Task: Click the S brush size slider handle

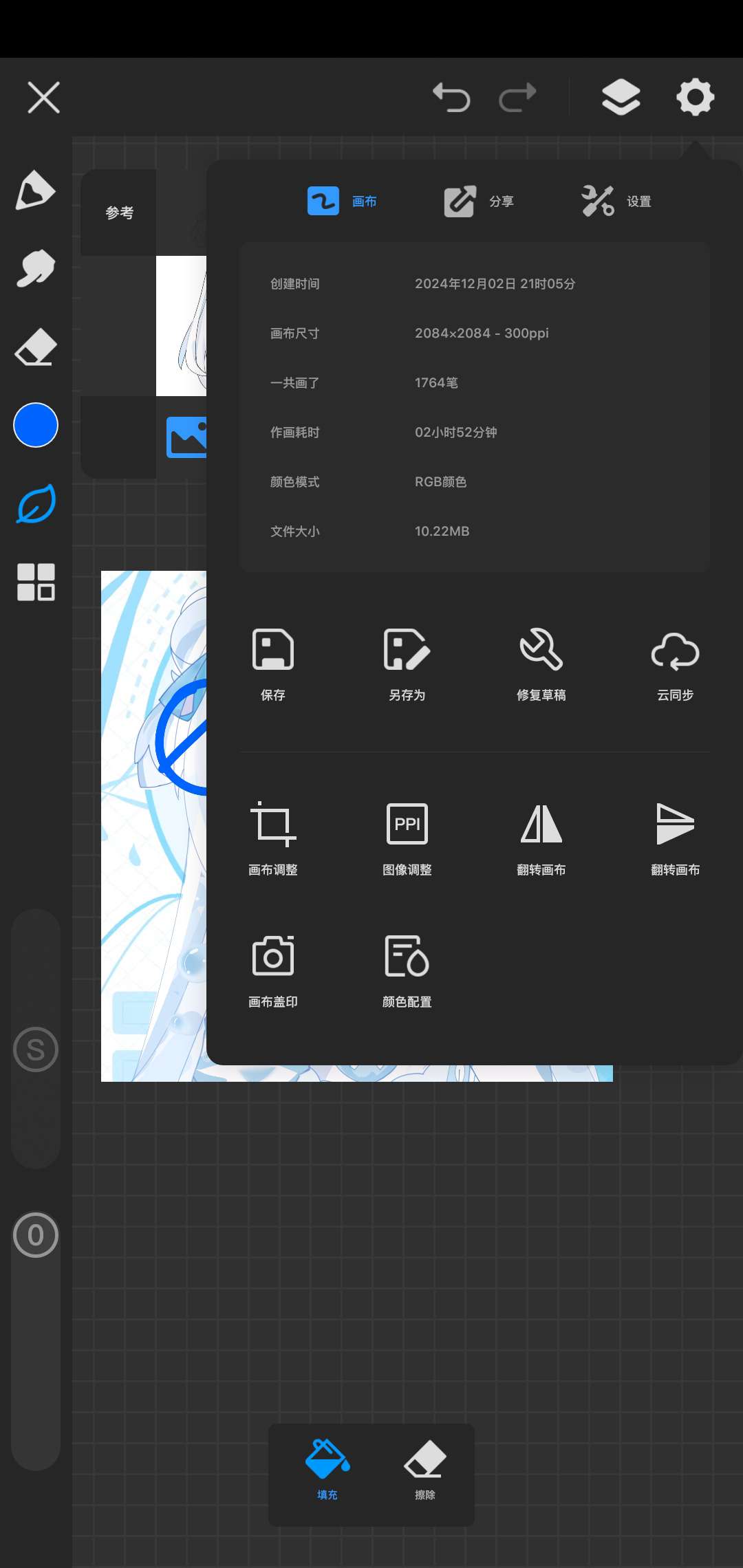Action: pos(36,1049)
